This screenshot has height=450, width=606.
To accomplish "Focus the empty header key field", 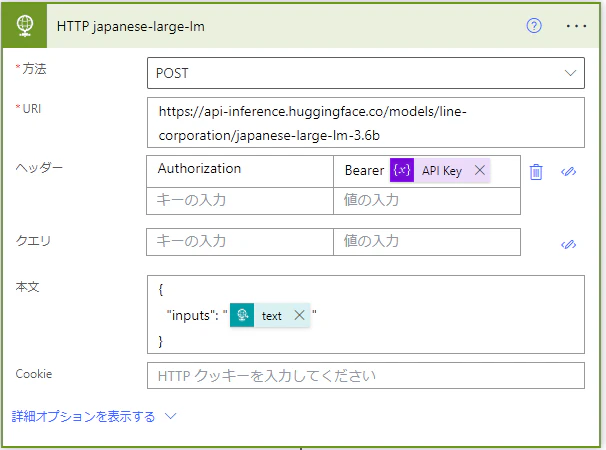I will point(240,201).
